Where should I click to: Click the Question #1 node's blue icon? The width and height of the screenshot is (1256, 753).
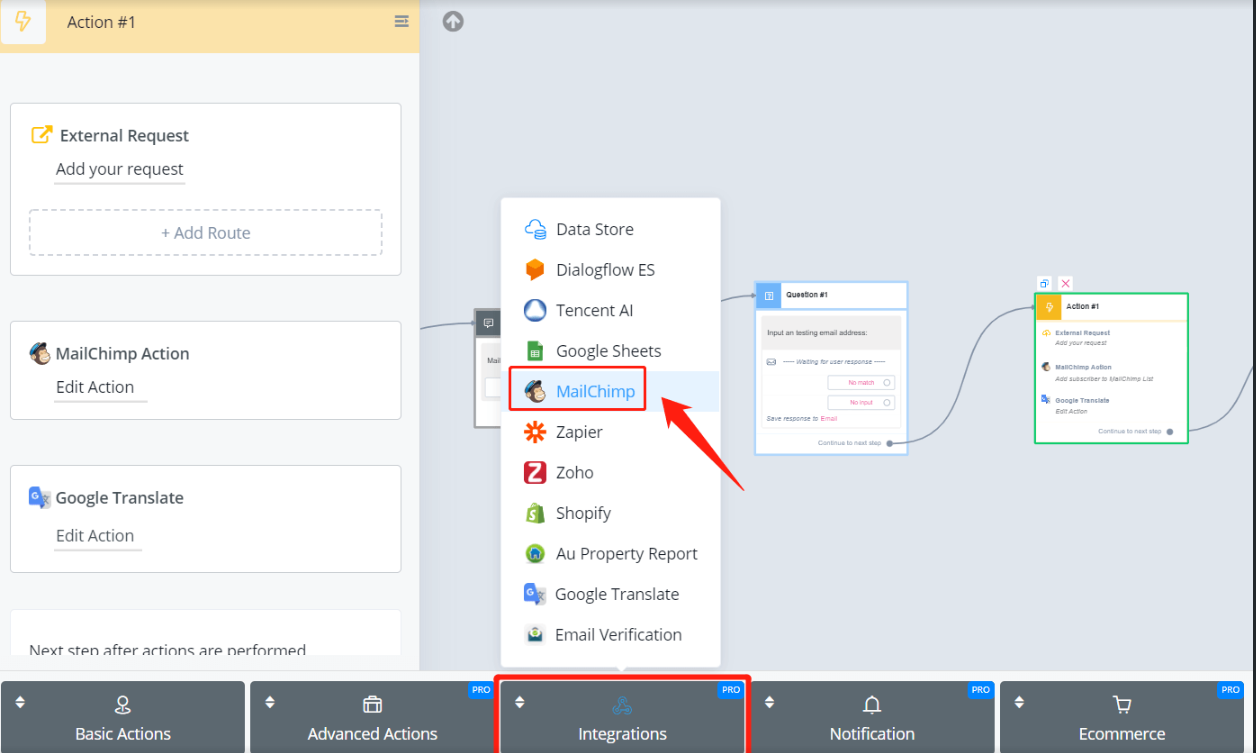point(768,295)
